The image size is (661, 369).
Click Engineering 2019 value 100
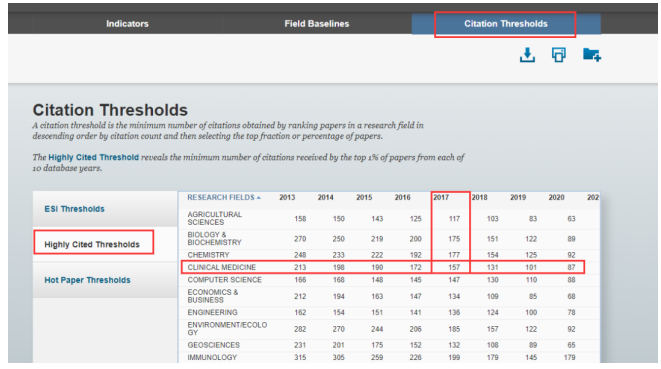[x=531, y=312]
